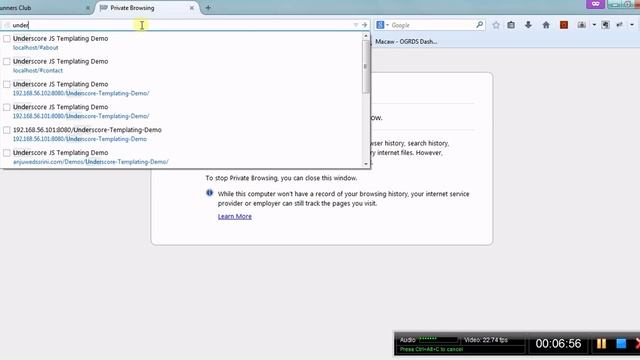Screen dimensions: 640x360
Task: Close the Runners Club tab
Action: click(87, 8)
